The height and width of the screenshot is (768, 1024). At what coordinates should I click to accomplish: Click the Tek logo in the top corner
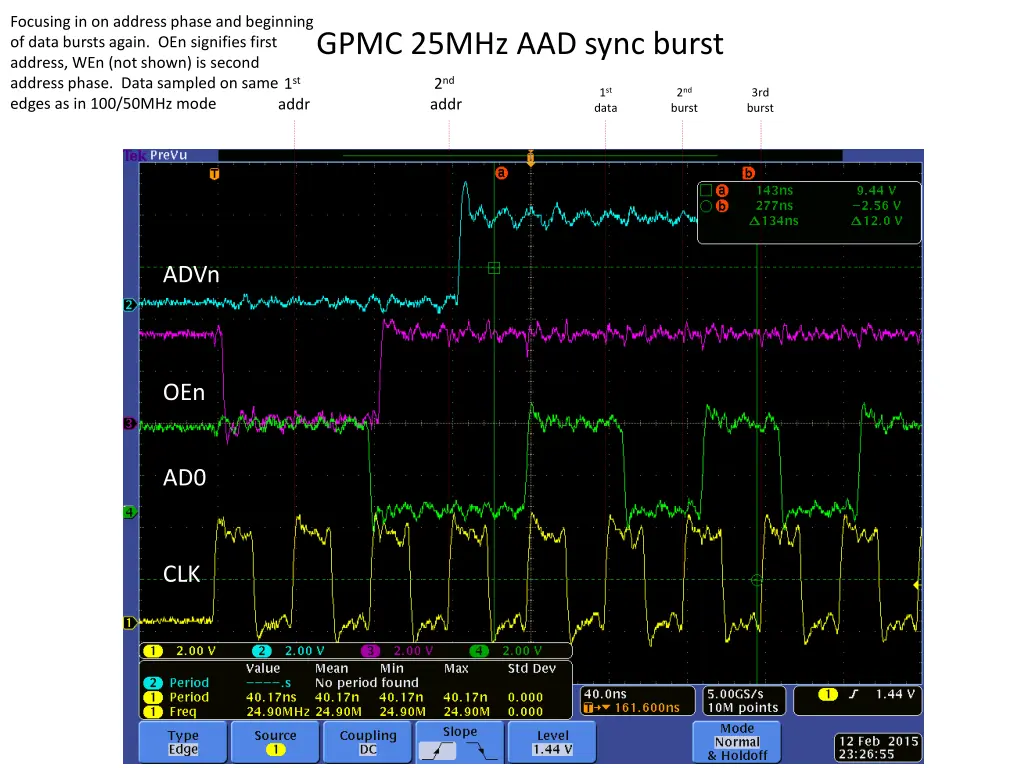134,155
